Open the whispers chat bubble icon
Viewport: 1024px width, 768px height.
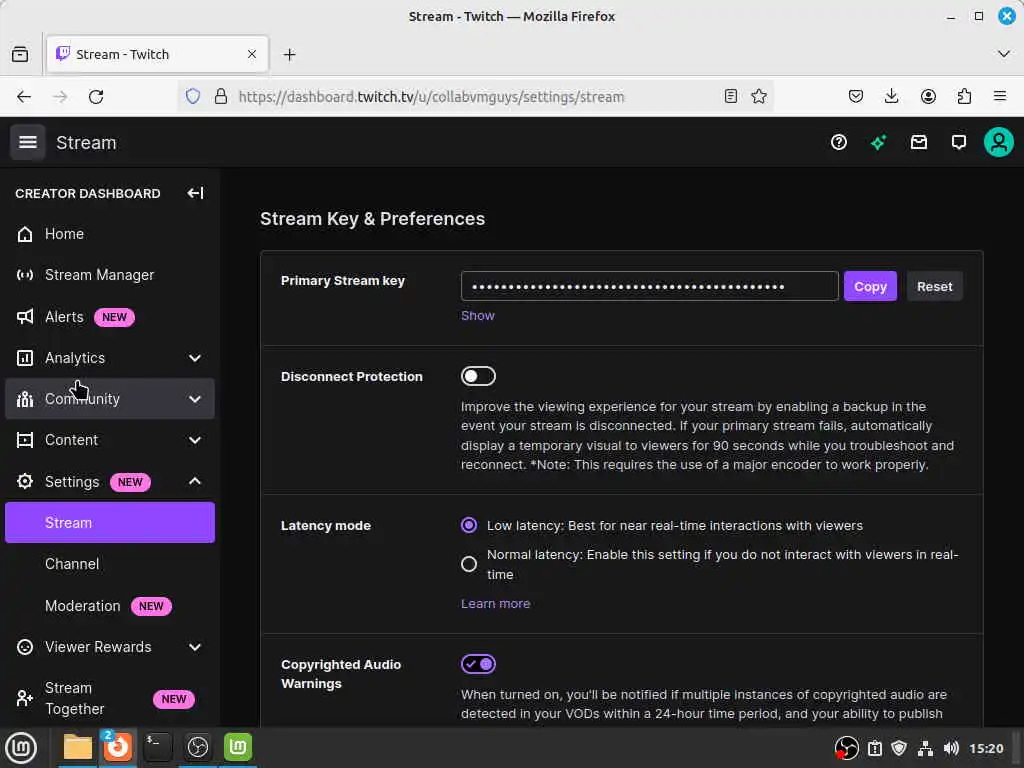[x=959, y=142]
